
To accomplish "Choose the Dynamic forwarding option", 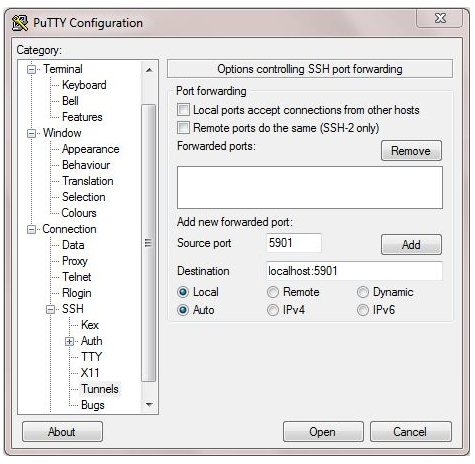I will click(363, 292).
